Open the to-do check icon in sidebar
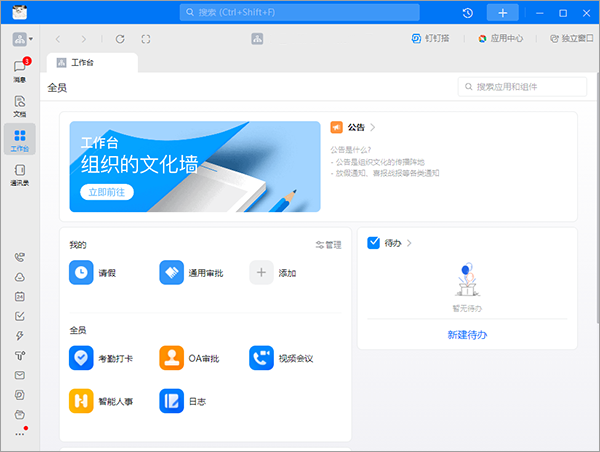 point(20,316)
